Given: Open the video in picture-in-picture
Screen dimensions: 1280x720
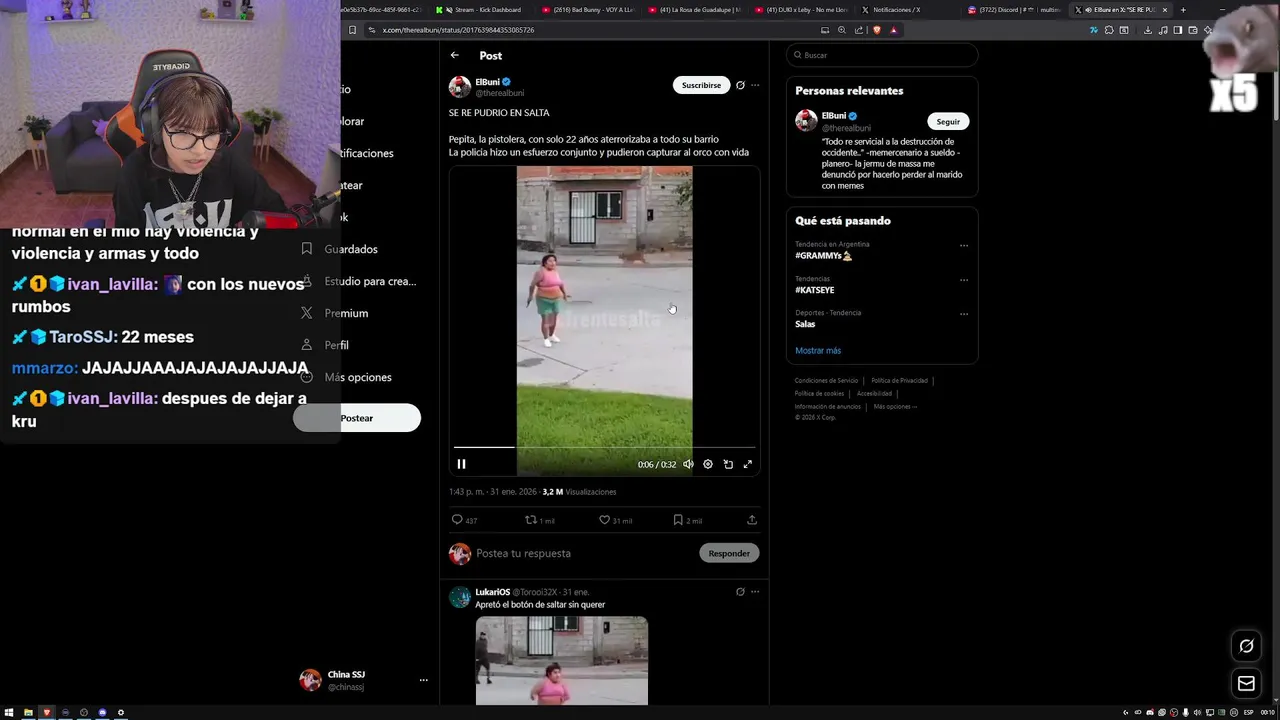Looking at the screenshot, I should point(728,464).
